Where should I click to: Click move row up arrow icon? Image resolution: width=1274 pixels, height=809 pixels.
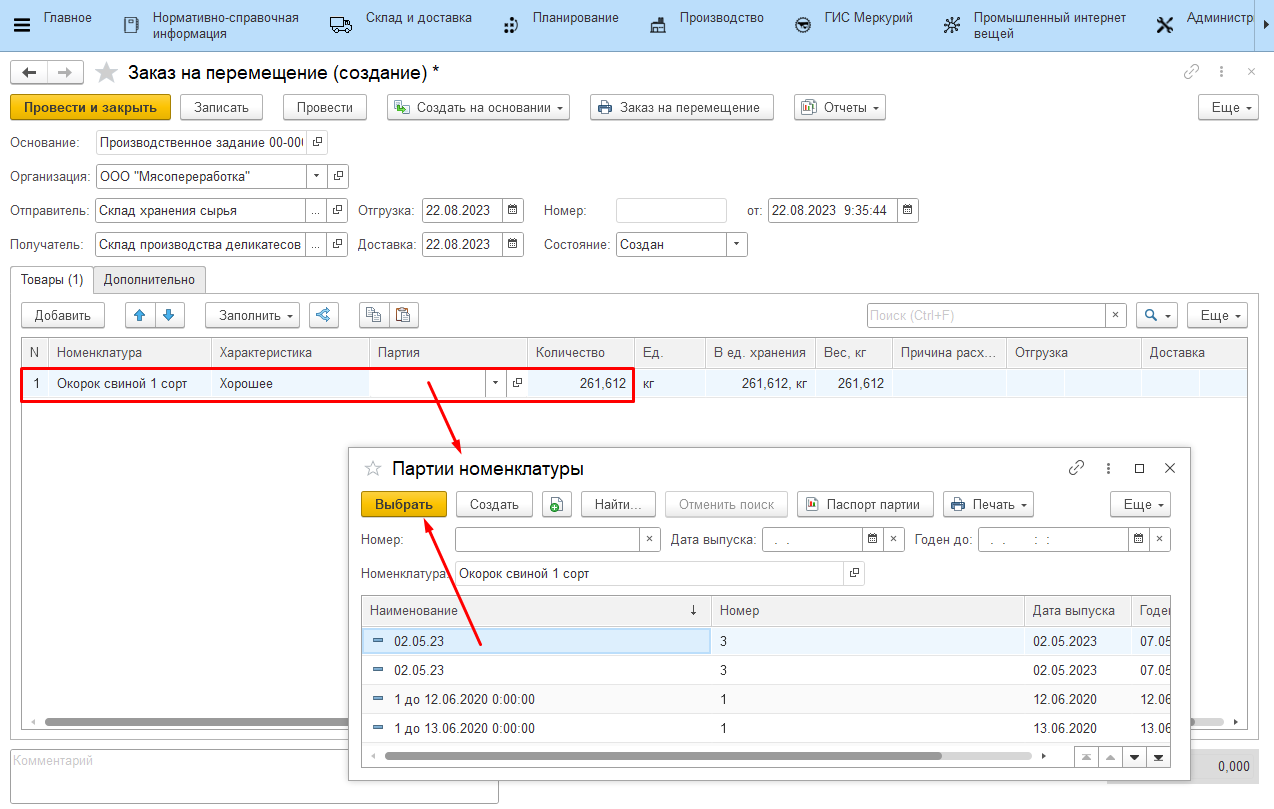pyautogui.click(x=140, y=315)
